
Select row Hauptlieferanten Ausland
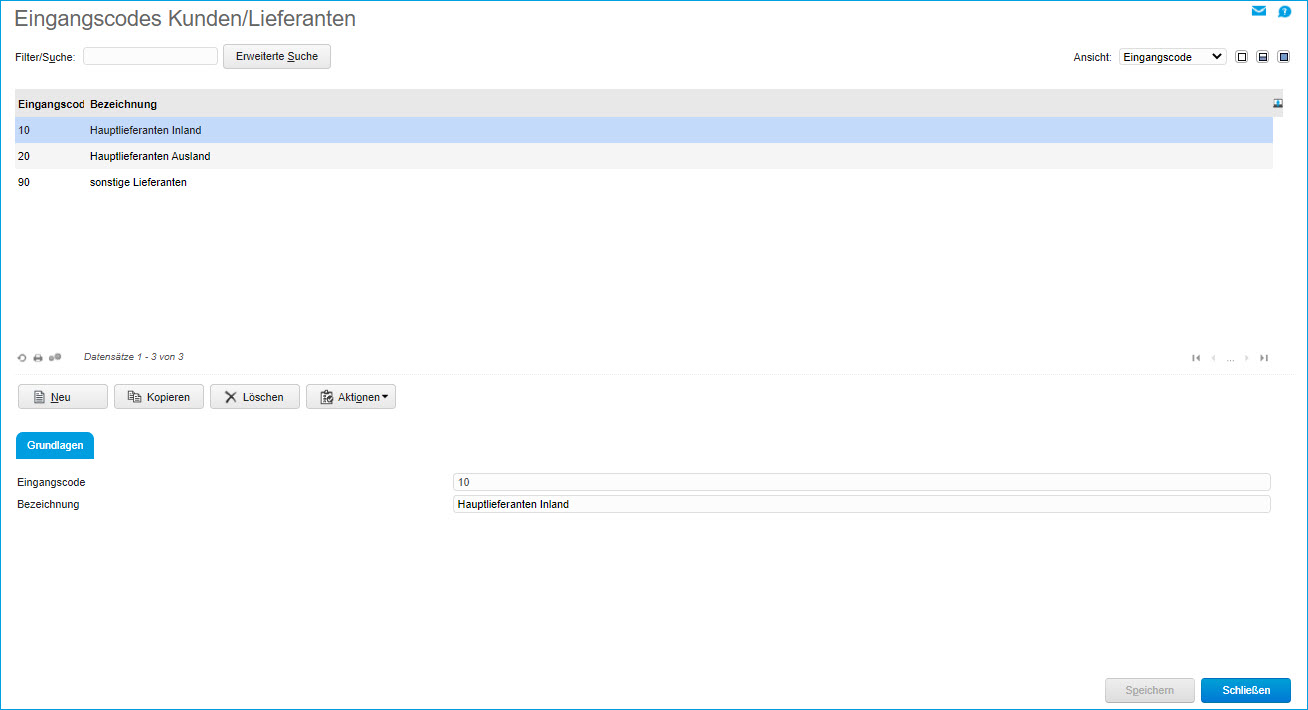tap(644, 156)
